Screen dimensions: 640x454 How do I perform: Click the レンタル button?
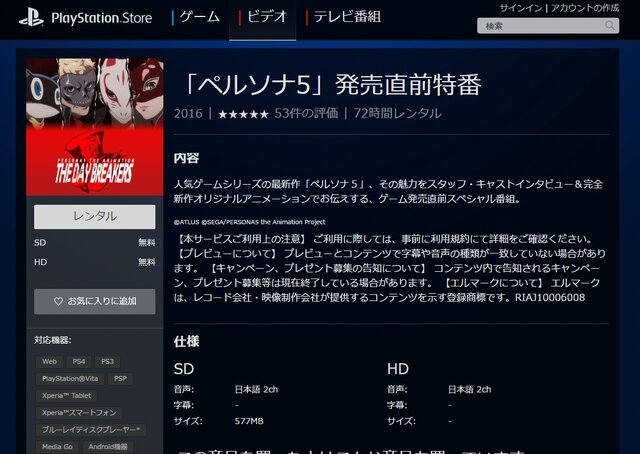[x=95, y=216]
